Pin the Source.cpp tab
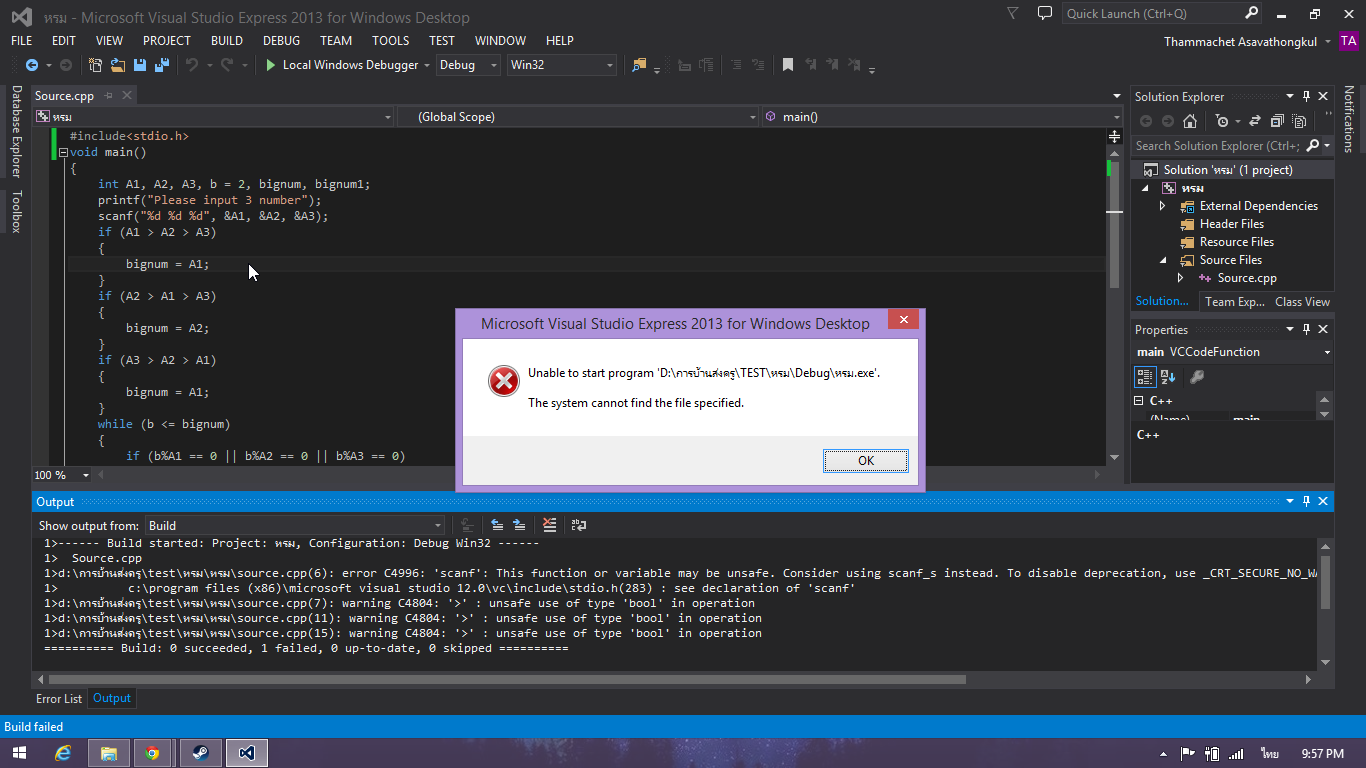 (x=109, y=96)
